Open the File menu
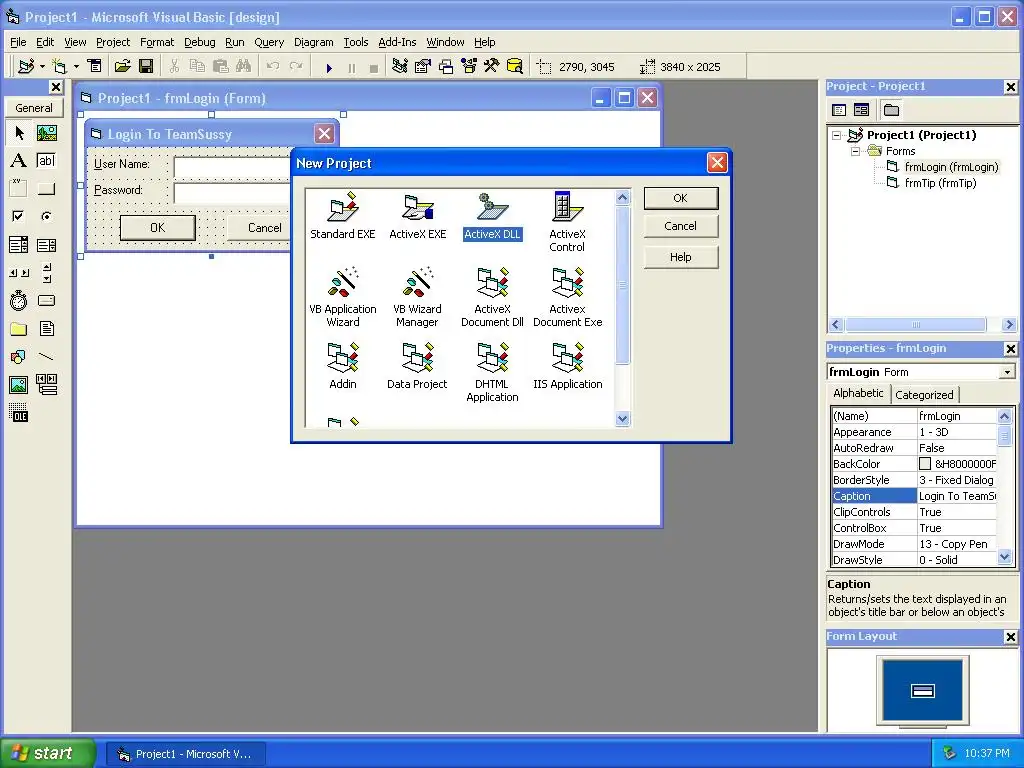 18,42
